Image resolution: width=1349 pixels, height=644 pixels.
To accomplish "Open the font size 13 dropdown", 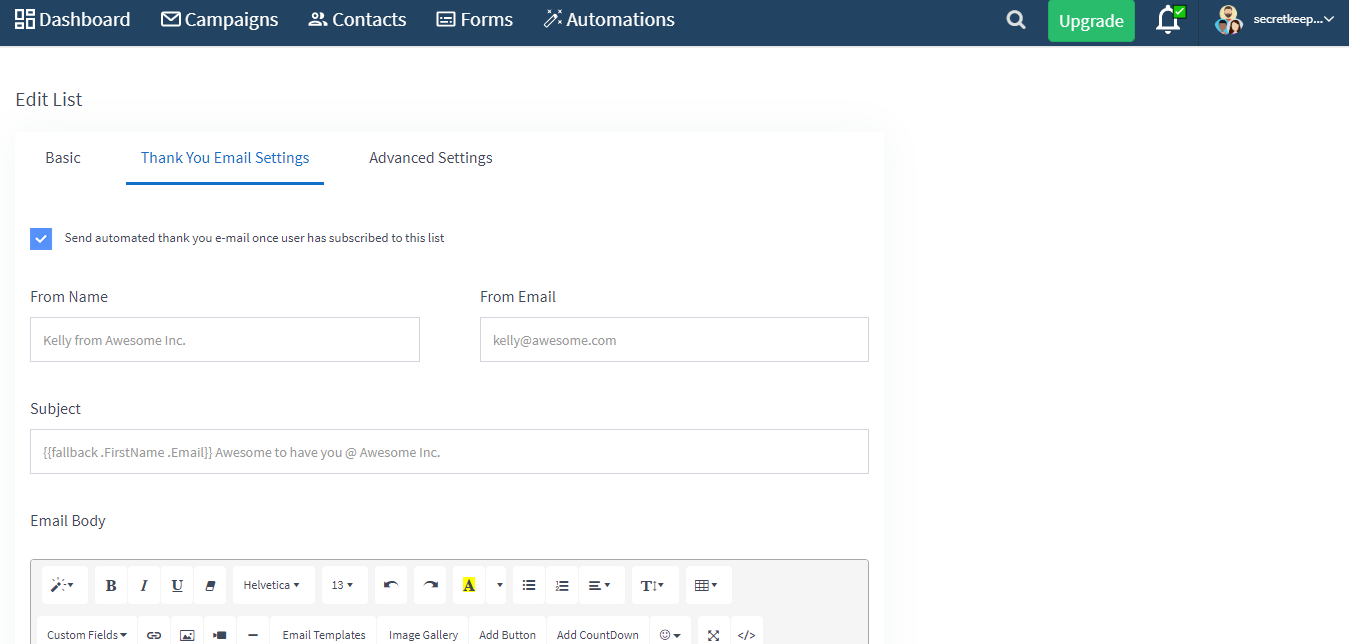I will click(344, 585).
